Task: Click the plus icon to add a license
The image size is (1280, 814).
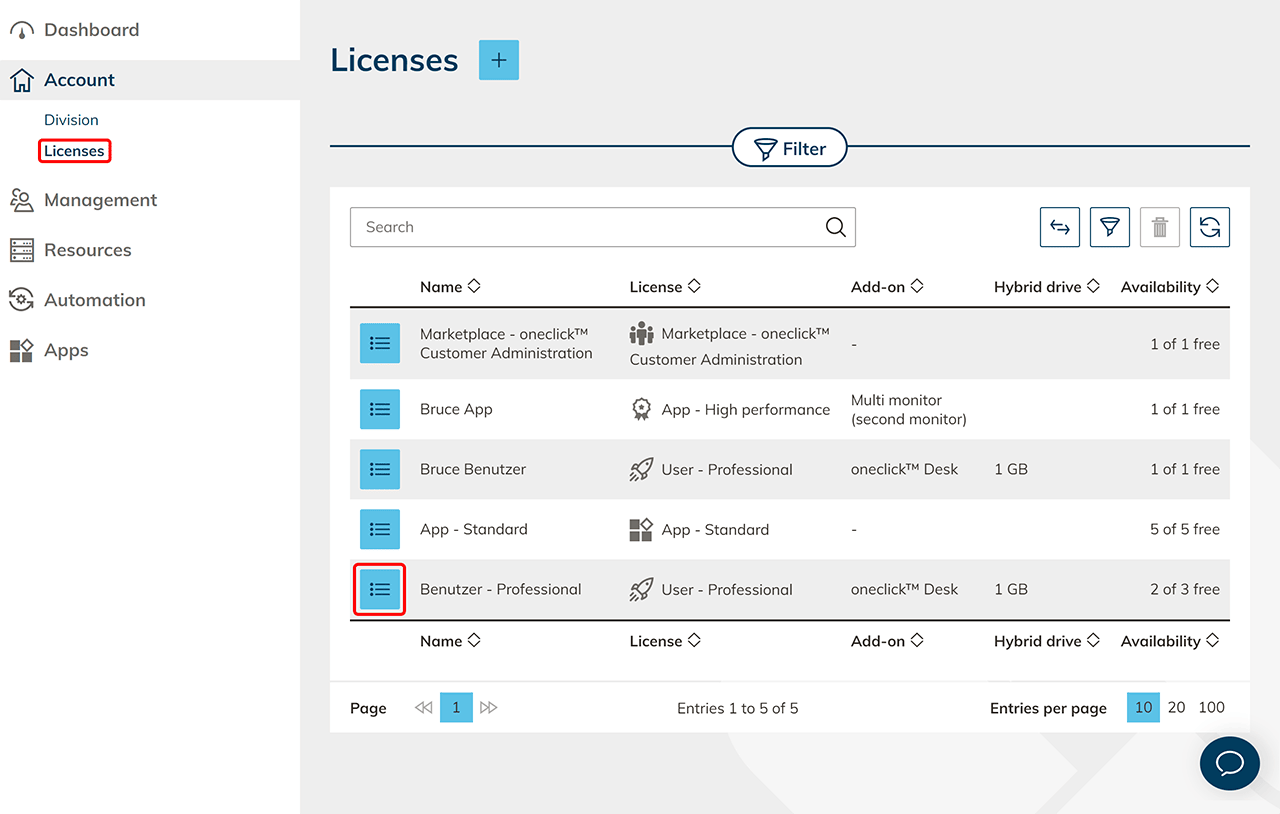Action: click(x=499, y=60)
